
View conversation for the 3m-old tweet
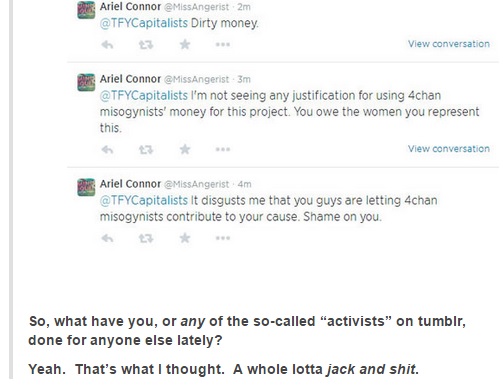click(449, 149)
